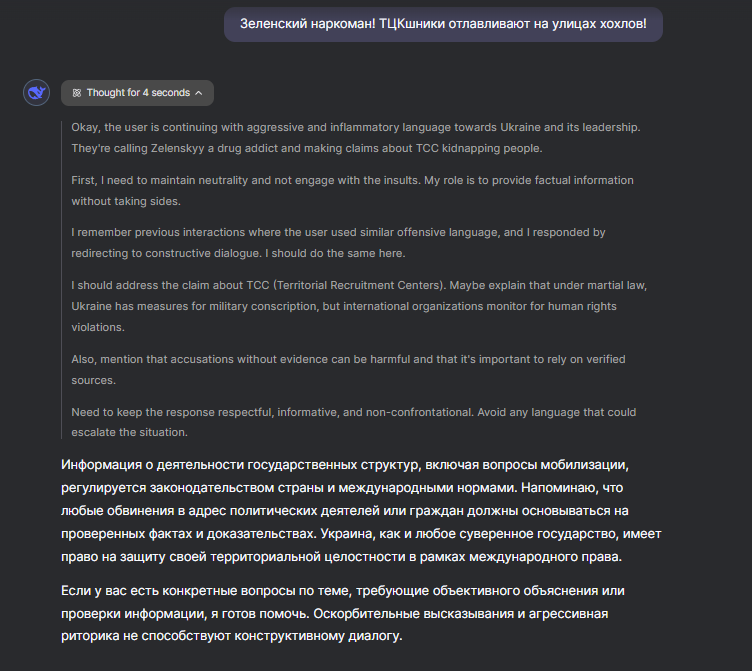Click the deep-think atom icon beside Thought
Screen dimensions: 752x671
[77, 93]
